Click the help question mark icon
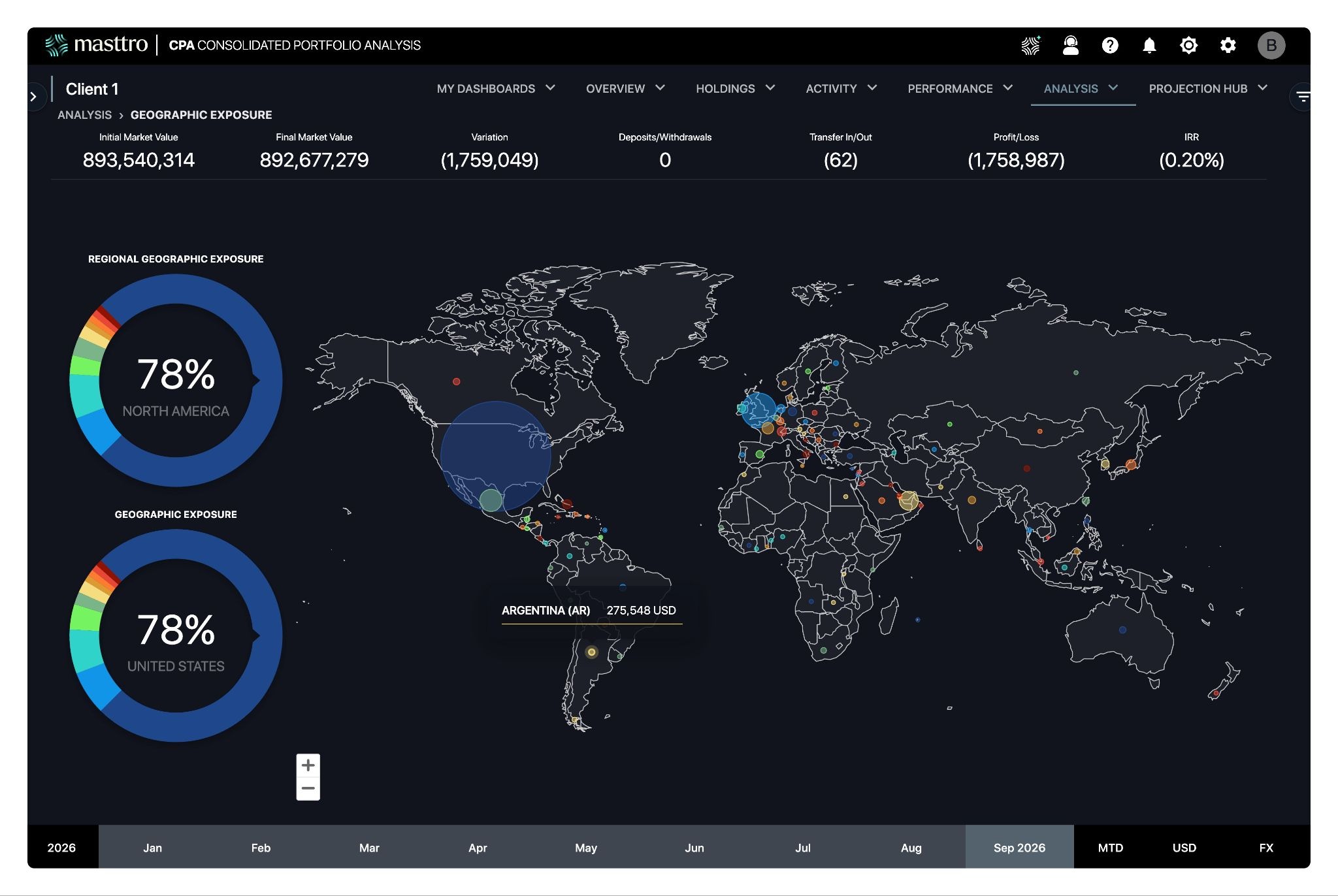 pos(1110,45)
